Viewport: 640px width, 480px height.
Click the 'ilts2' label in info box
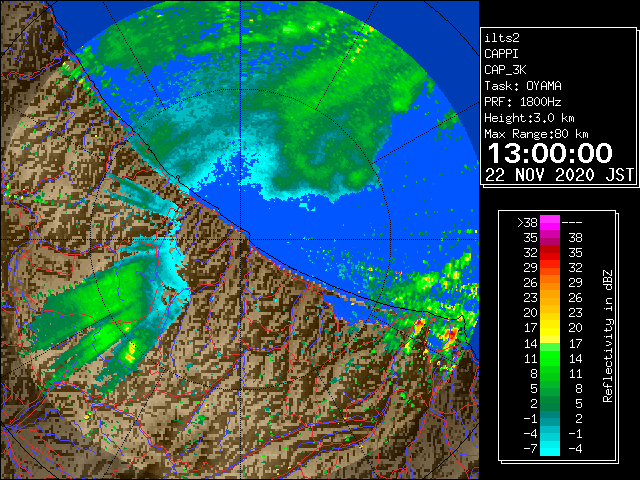point(502,38)
